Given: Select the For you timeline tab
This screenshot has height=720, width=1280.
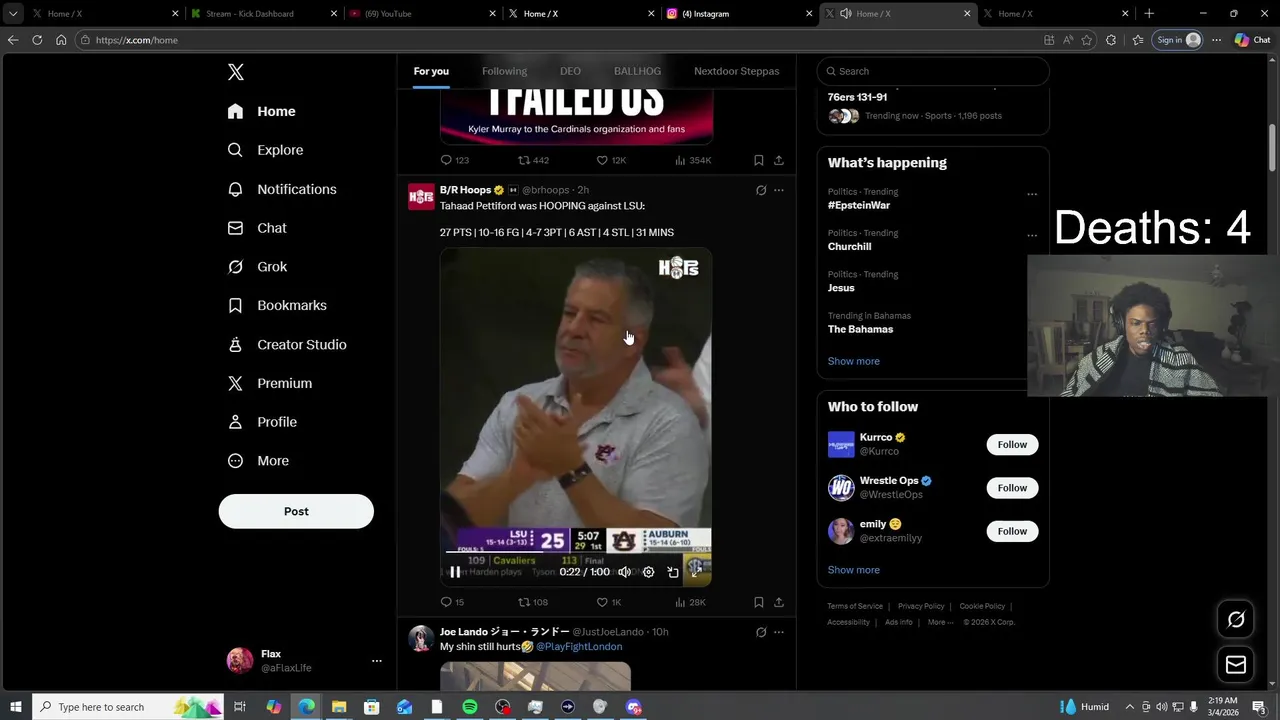Looking at the screenshot, I should tap(431, 71).
